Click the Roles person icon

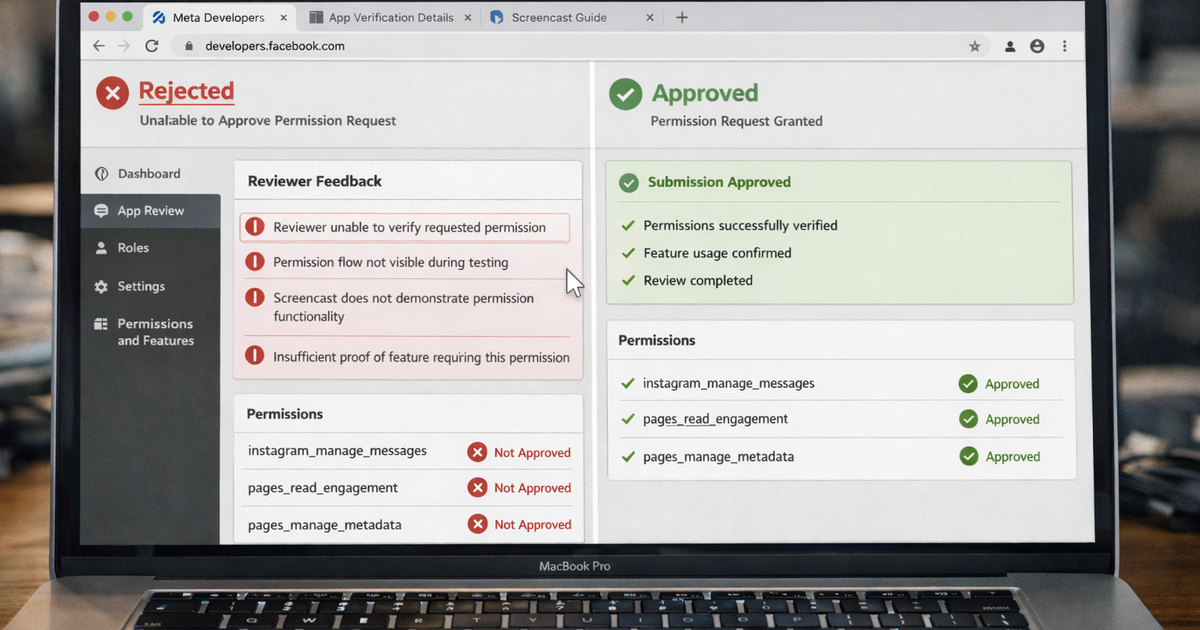point(101,248)
